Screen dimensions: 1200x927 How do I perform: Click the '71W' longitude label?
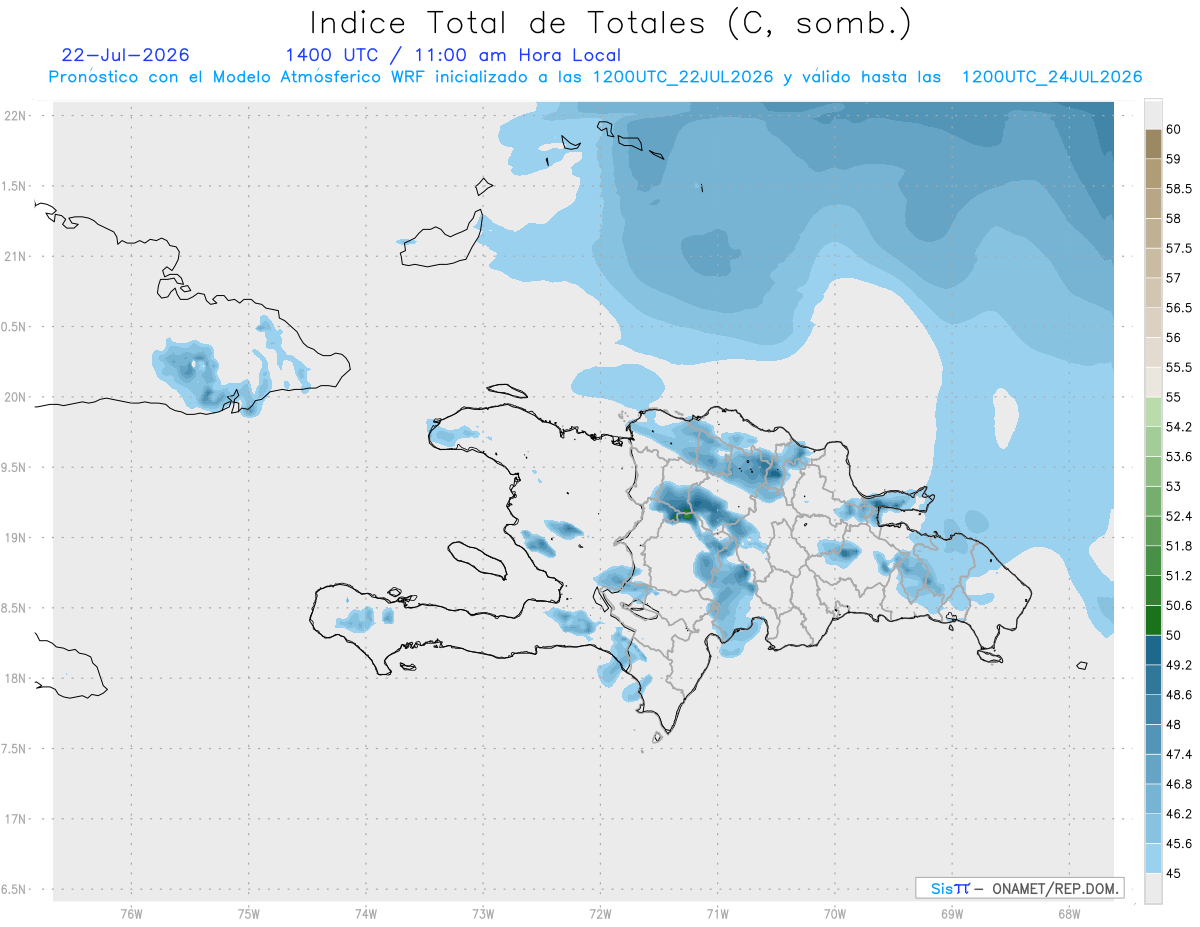(x=717, y=913)
